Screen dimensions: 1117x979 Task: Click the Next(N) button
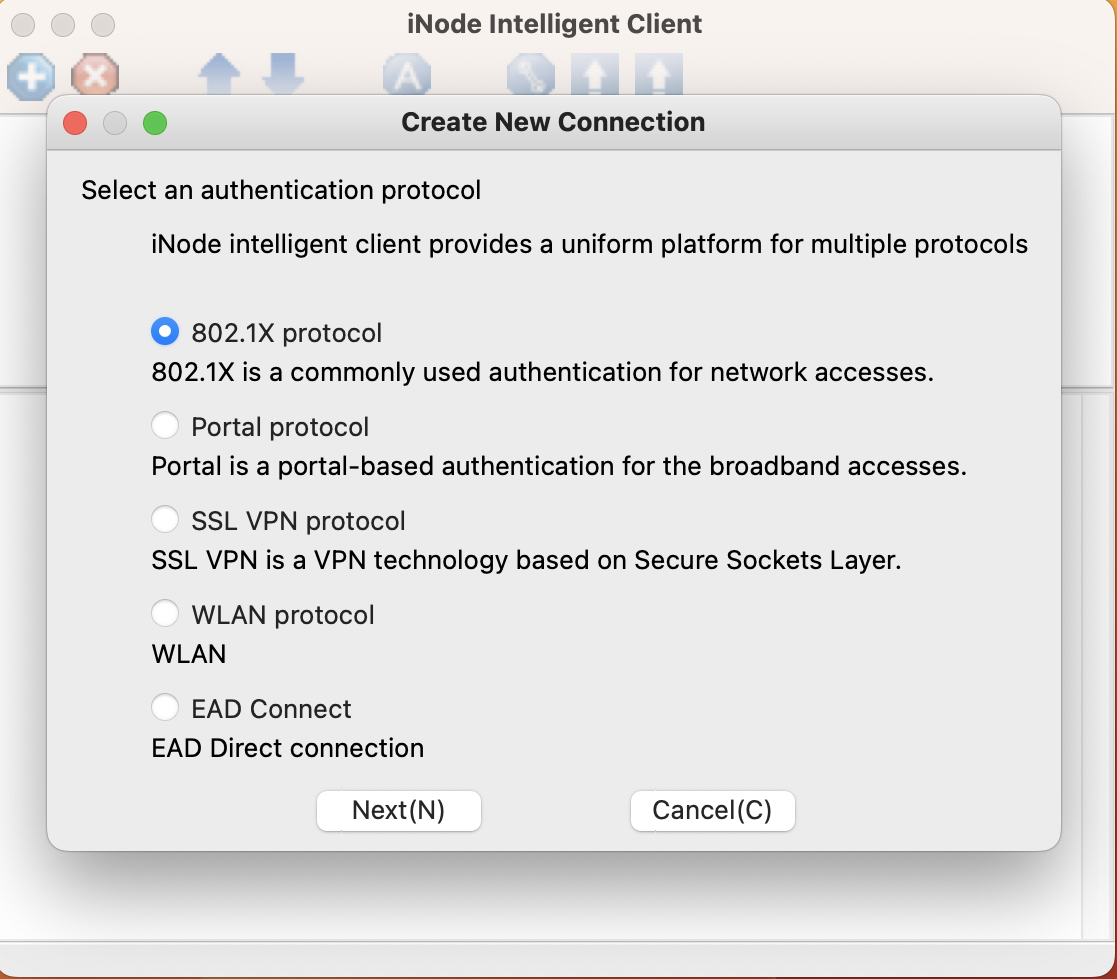[x=399, y=810]
